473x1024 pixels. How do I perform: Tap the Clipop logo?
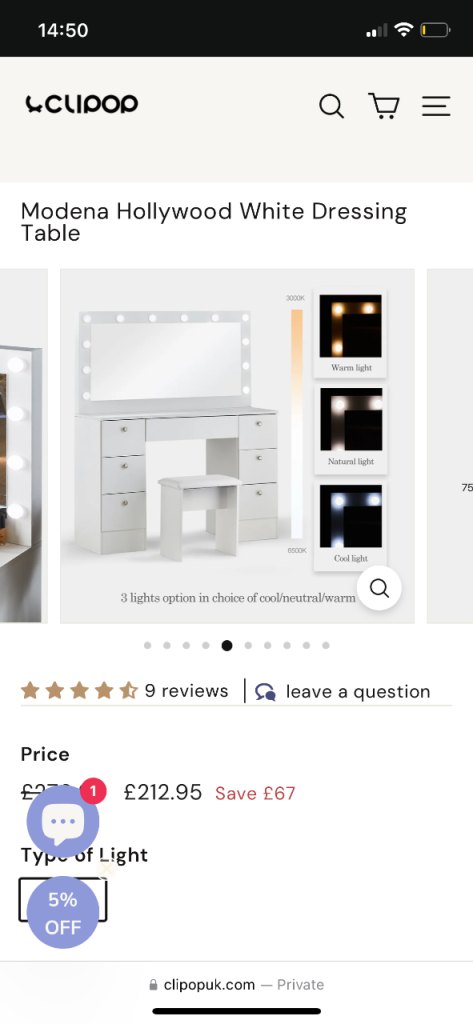82,104
